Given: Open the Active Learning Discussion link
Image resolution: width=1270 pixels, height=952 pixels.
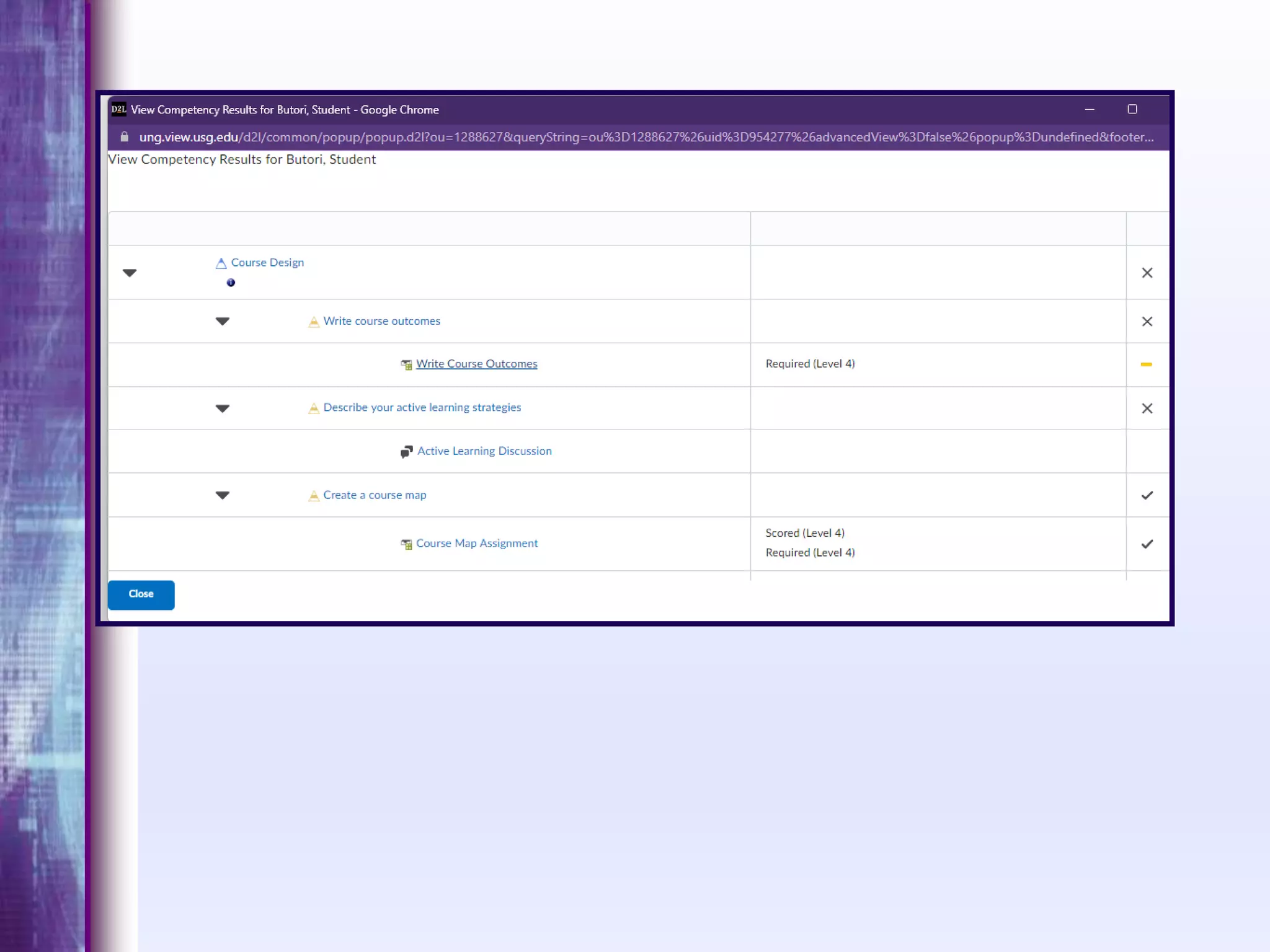Looking at the screenshot, I should pyautogui.click(x=484, y=451).
